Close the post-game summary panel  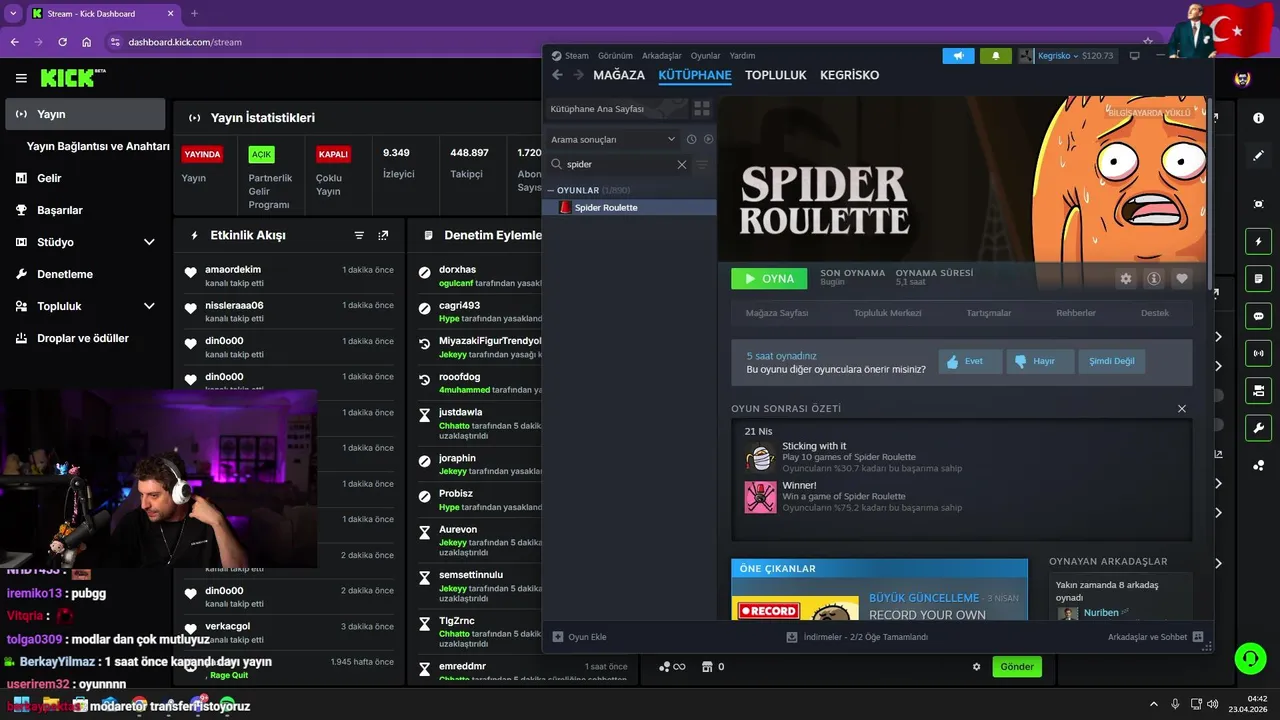click(1182, 408)
